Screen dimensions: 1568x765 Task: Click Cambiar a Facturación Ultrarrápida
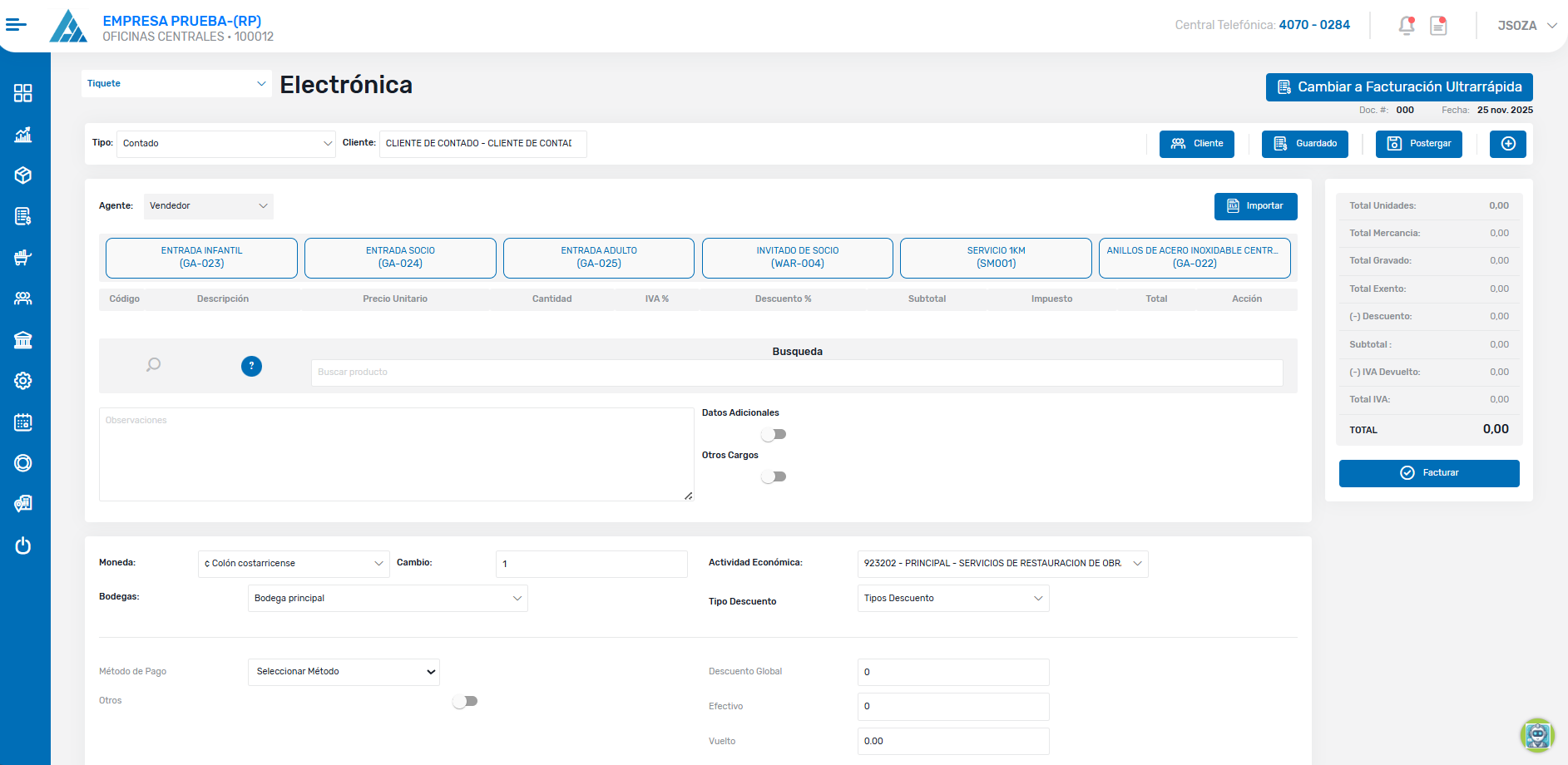click(1399, 87)
